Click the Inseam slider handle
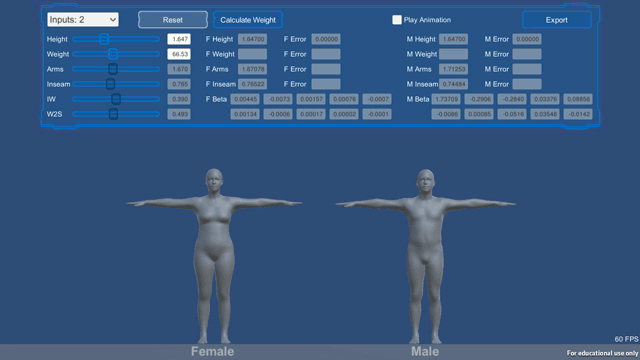Screen dimensions: 640x360 [x=110, y=84]
